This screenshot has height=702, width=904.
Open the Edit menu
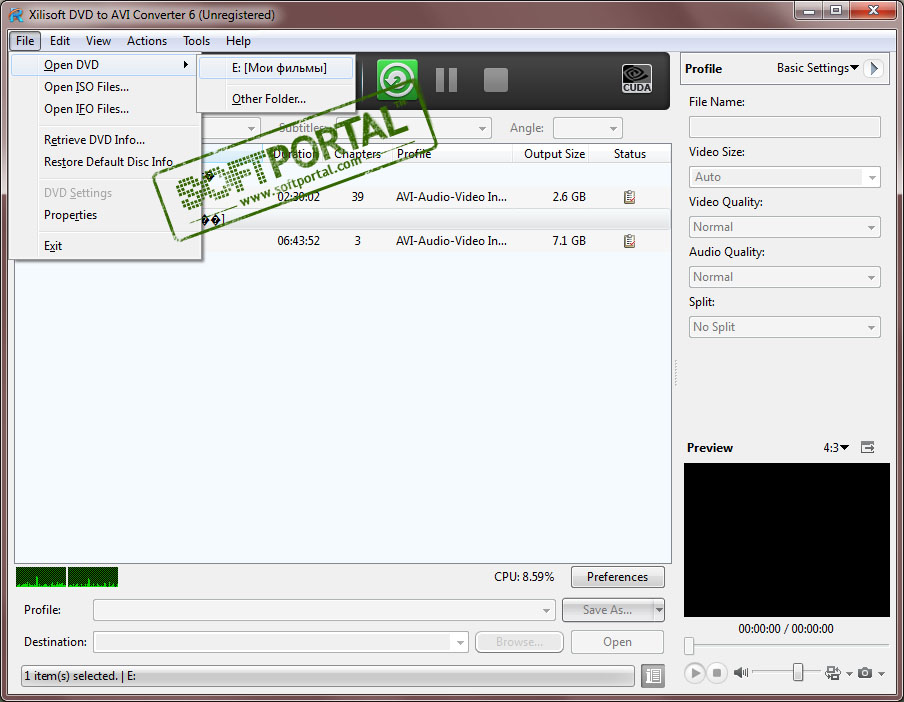(59, 41)
